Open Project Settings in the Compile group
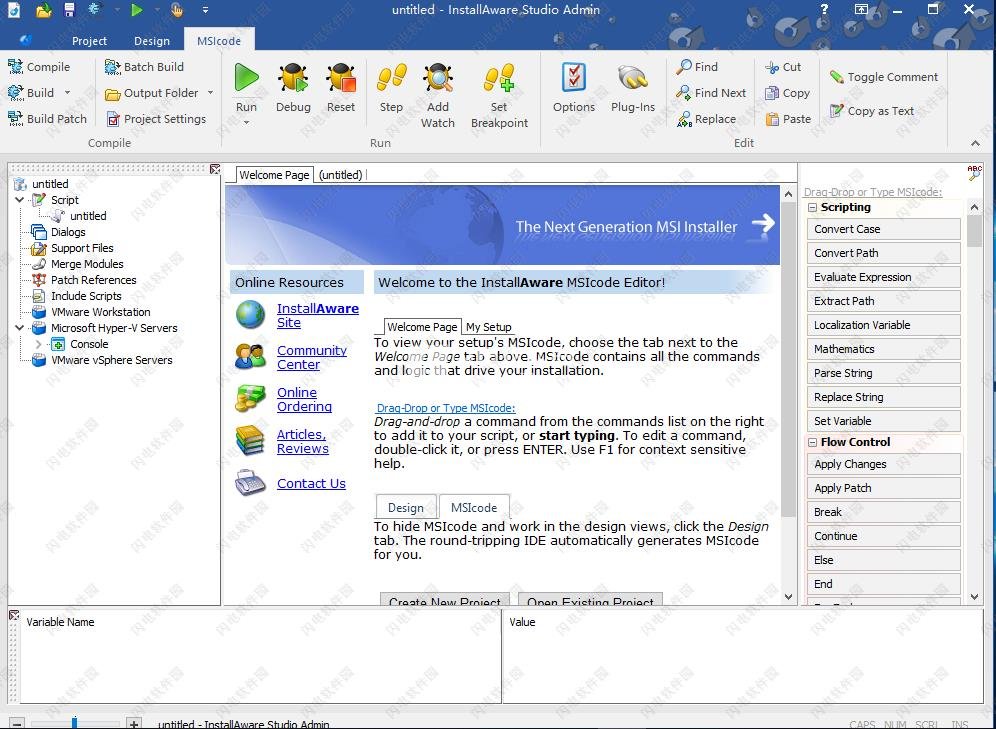Viewport: 996px width, 729px height. [156, 119]
